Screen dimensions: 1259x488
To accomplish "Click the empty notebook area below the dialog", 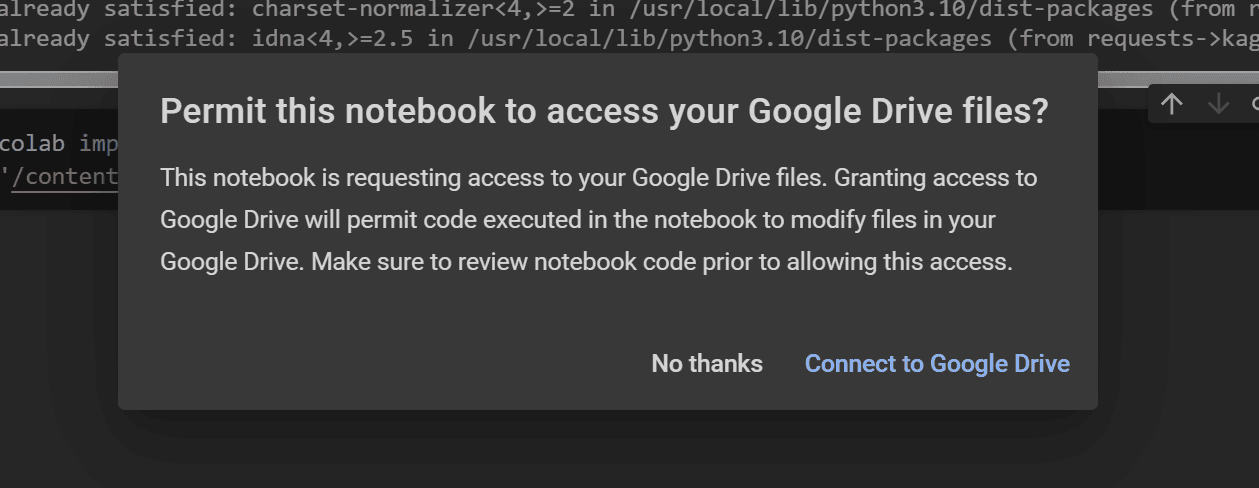I will (x=629, y=450).
